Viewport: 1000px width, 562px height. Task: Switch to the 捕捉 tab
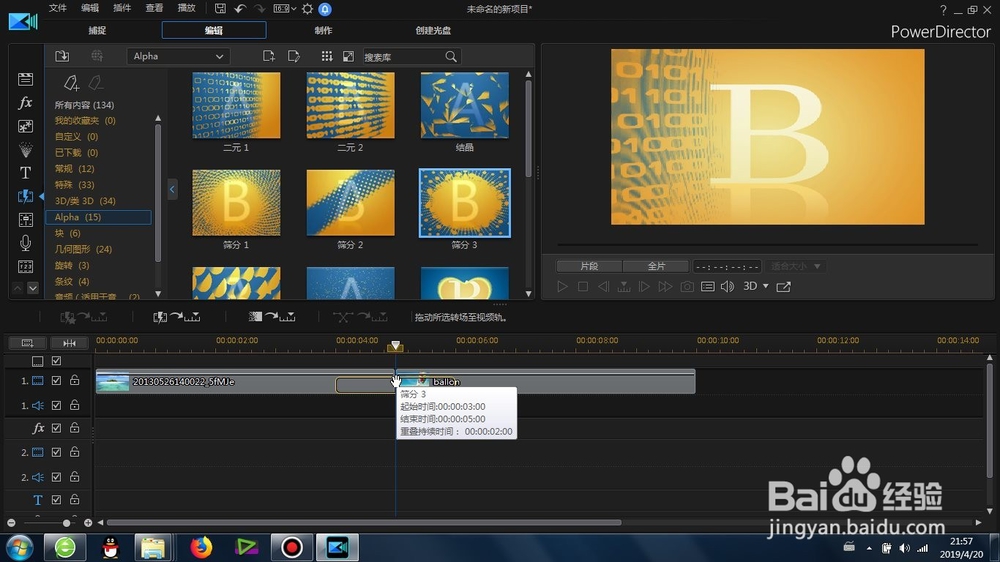coord(97,30)
